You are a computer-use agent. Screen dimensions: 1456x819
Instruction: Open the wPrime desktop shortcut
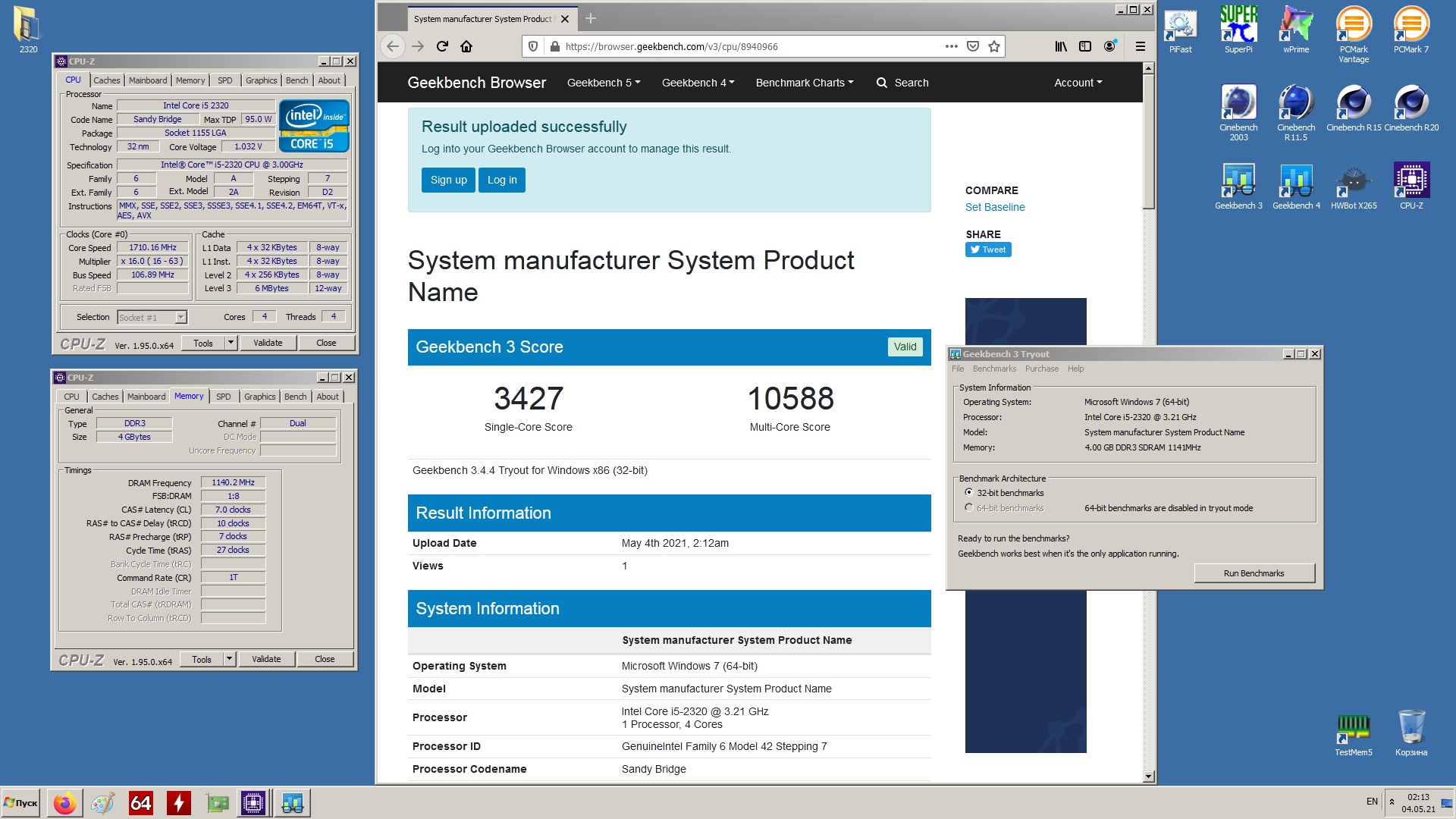pos(1296,30)
